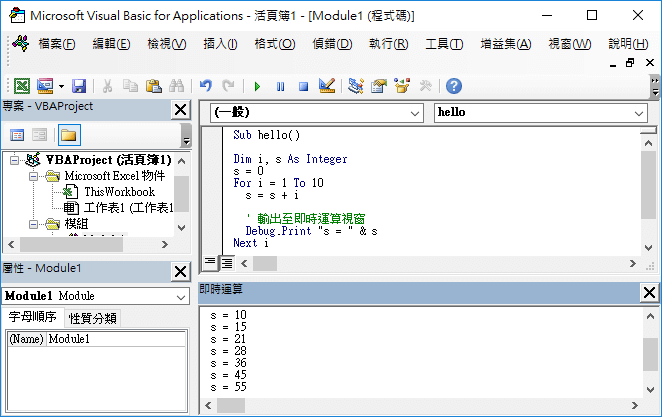This screenshot has height=417, width=662.
Task: Open Visual Basic Help question icon
Action: click(454, 86)
